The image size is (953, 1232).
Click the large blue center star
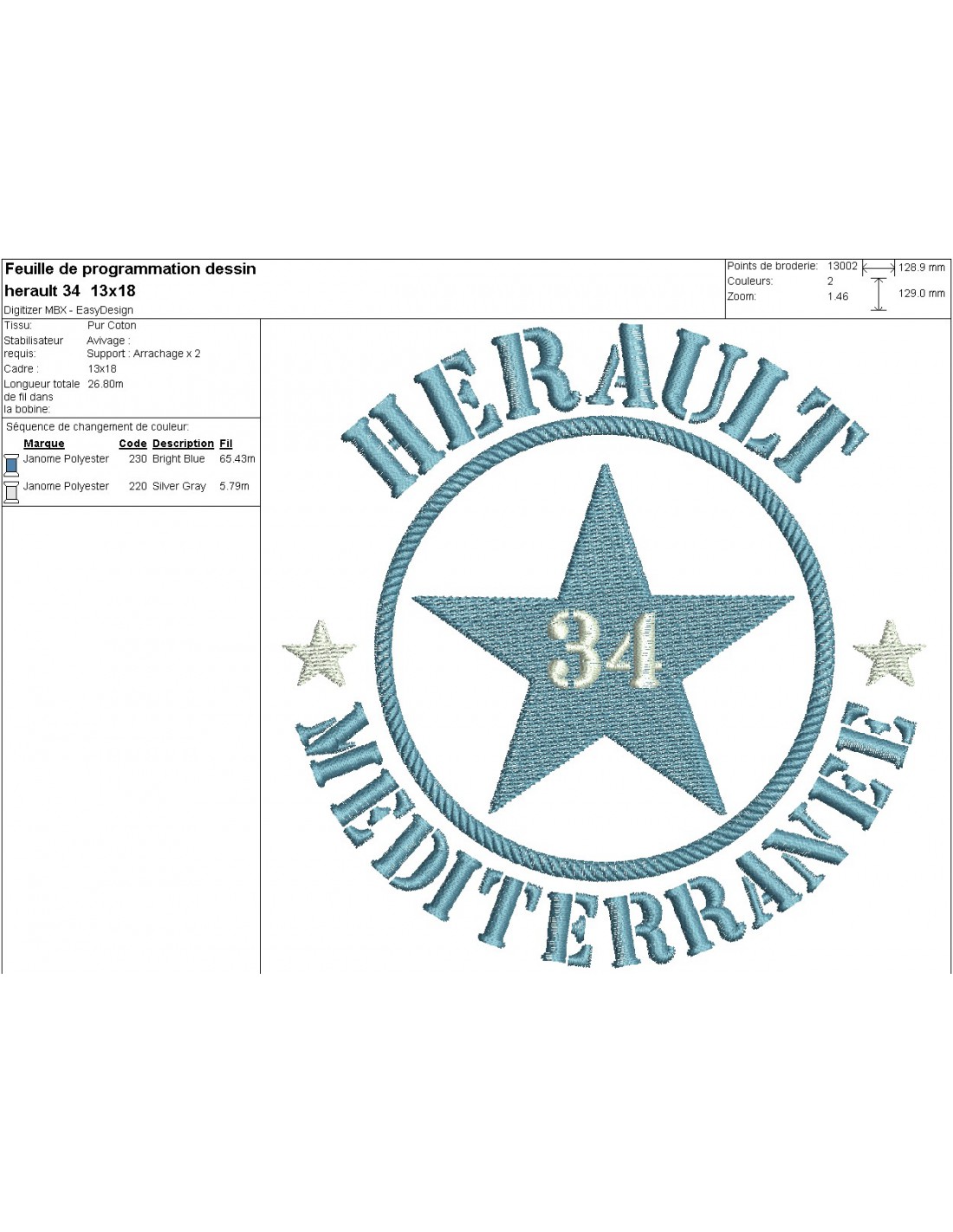point(602,728)
